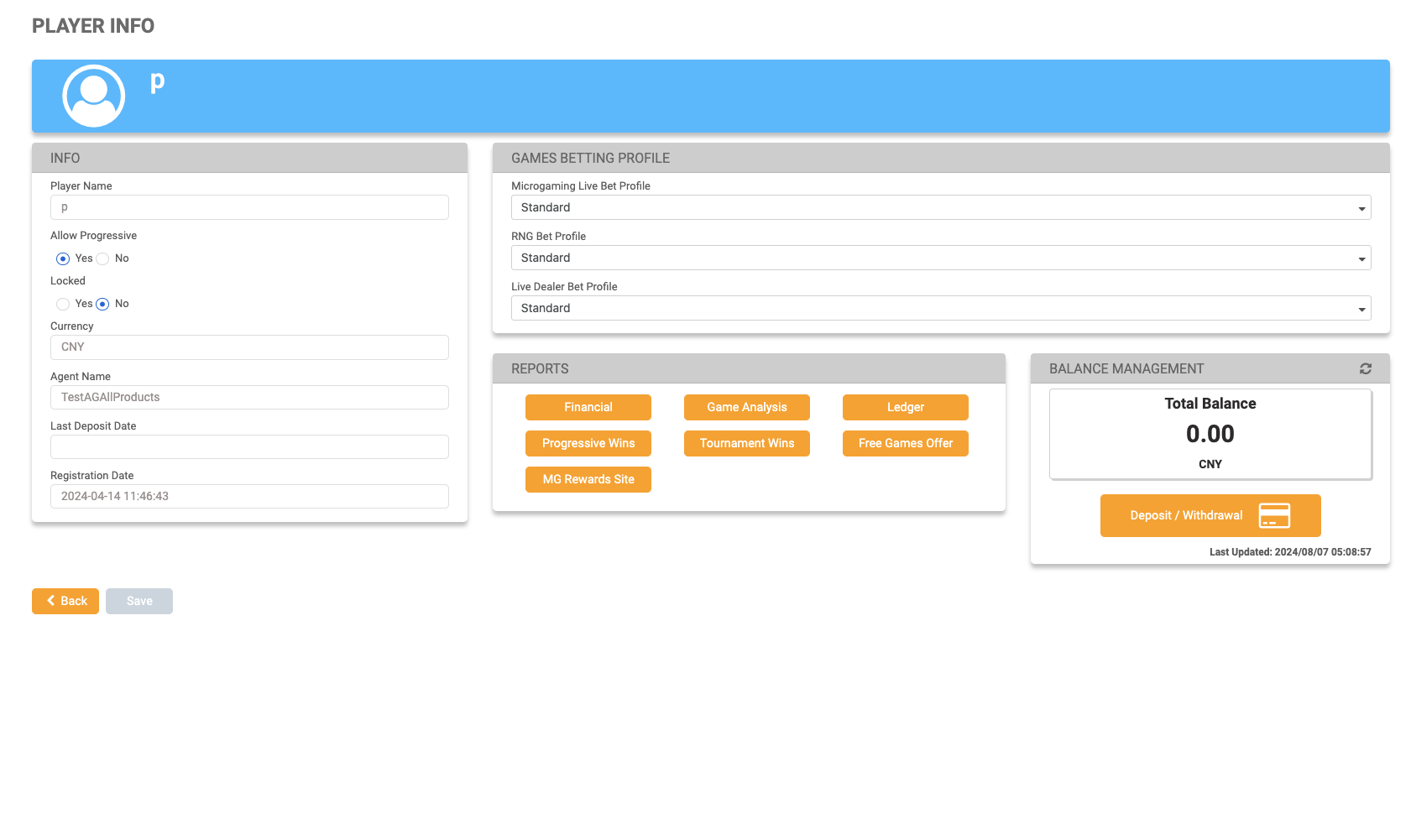Open Live Dealer Bet Profile dropdown
This screenshot has height=840, width=1411.
tap(940, 308)
